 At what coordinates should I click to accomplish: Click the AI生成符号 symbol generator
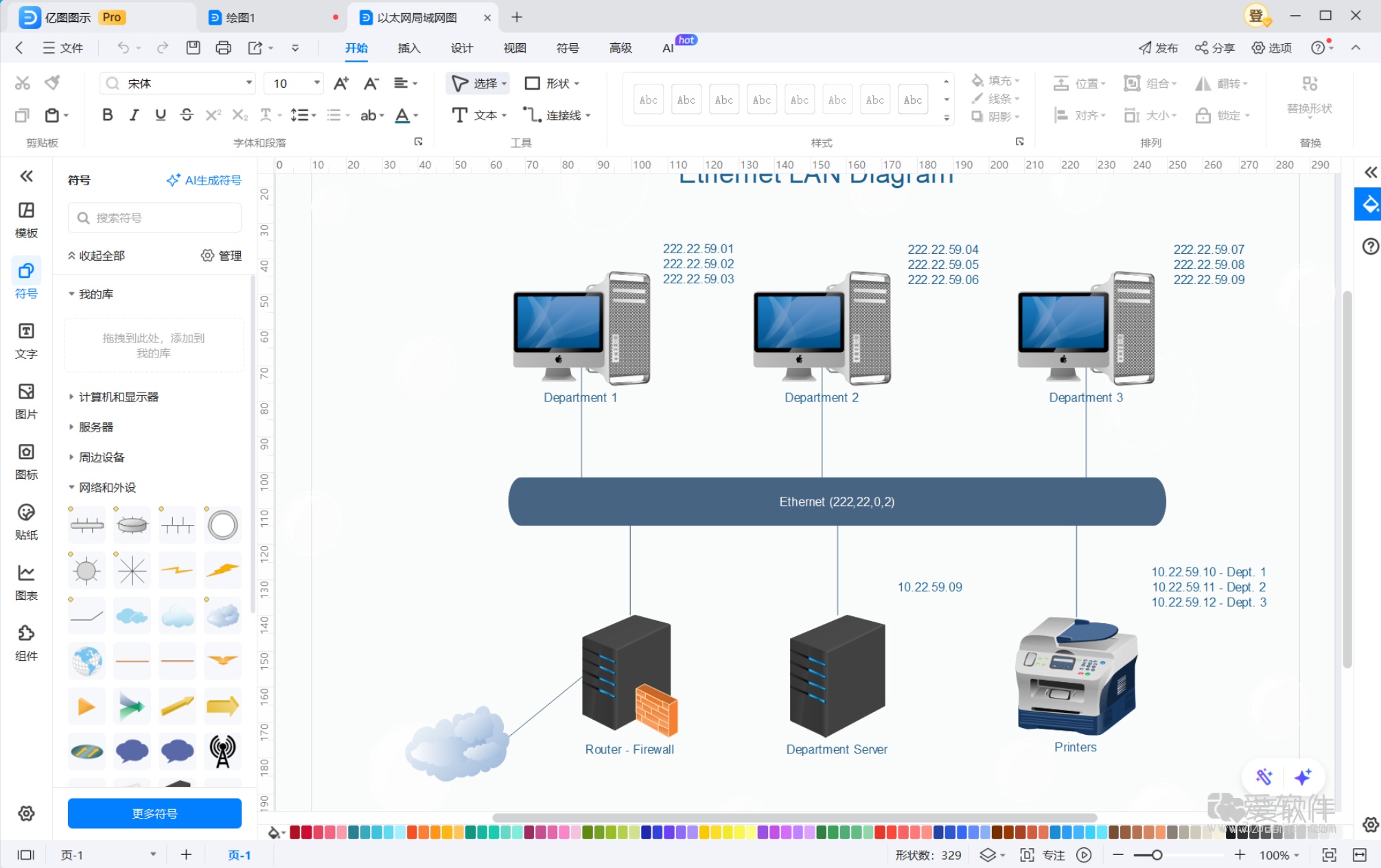point(203,180)
